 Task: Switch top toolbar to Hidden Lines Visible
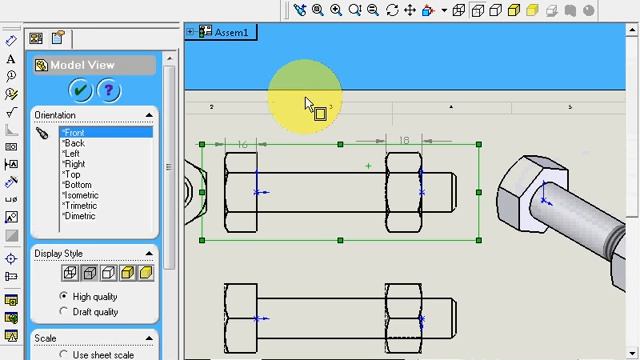[x=478, y=10]
